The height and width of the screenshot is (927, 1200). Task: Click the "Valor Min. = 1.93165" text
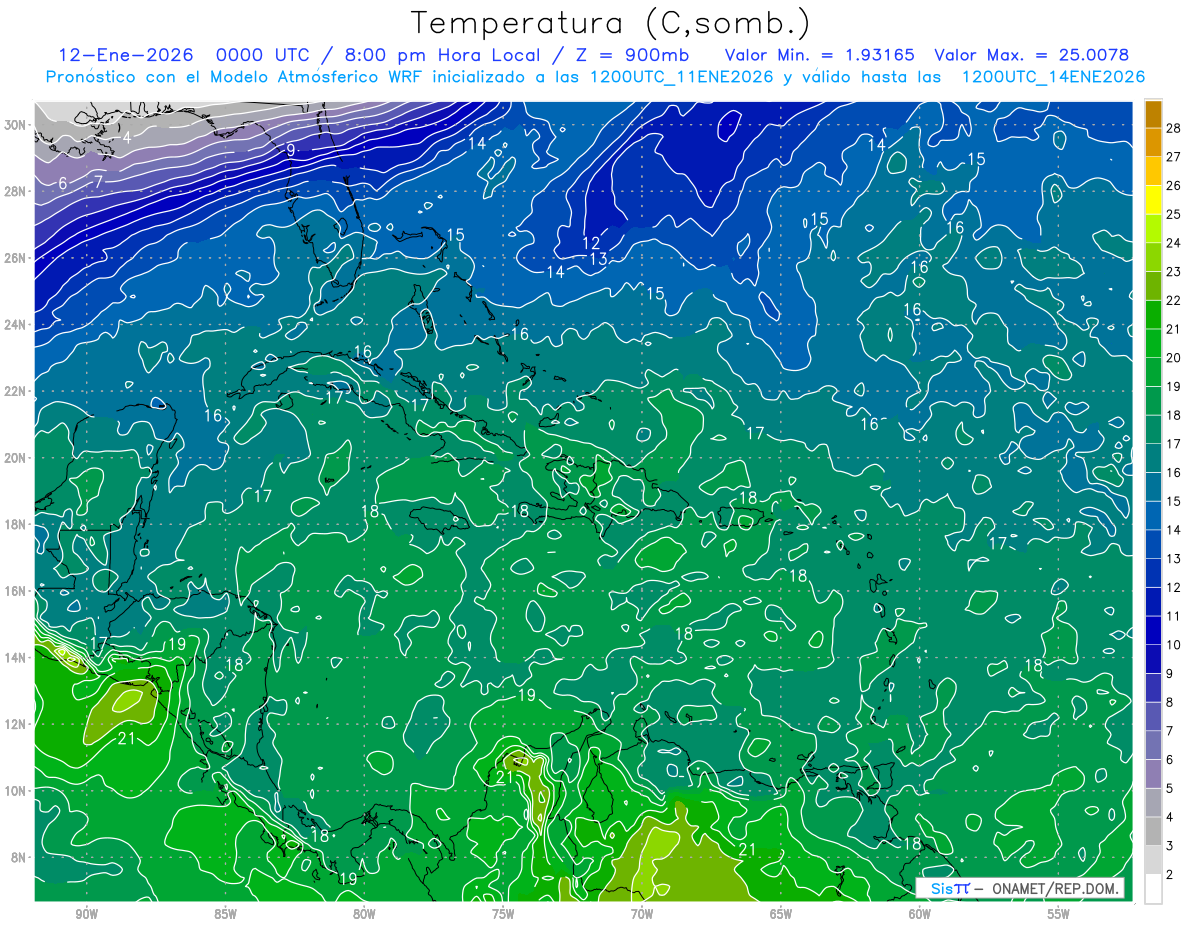coord(819,54)
